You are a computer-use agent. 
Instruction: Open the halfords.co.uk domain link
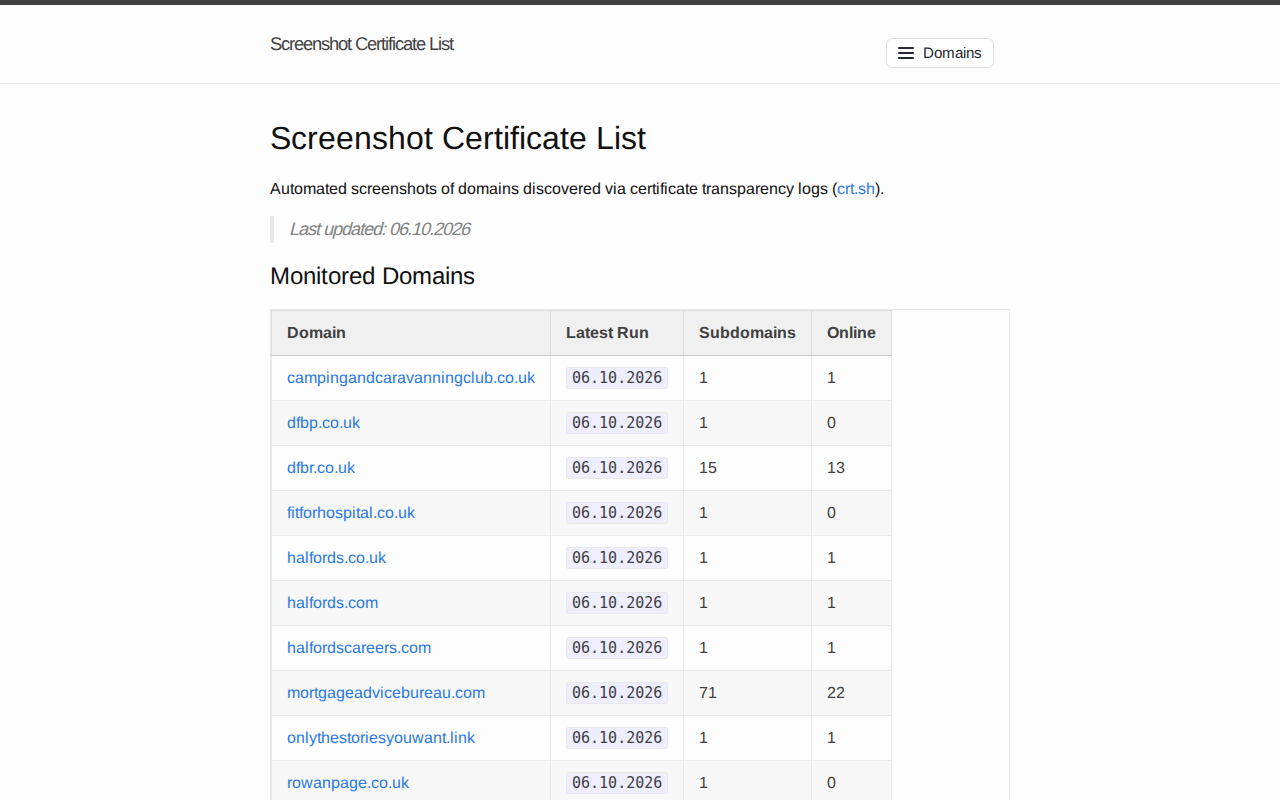(x=336, y=558)
